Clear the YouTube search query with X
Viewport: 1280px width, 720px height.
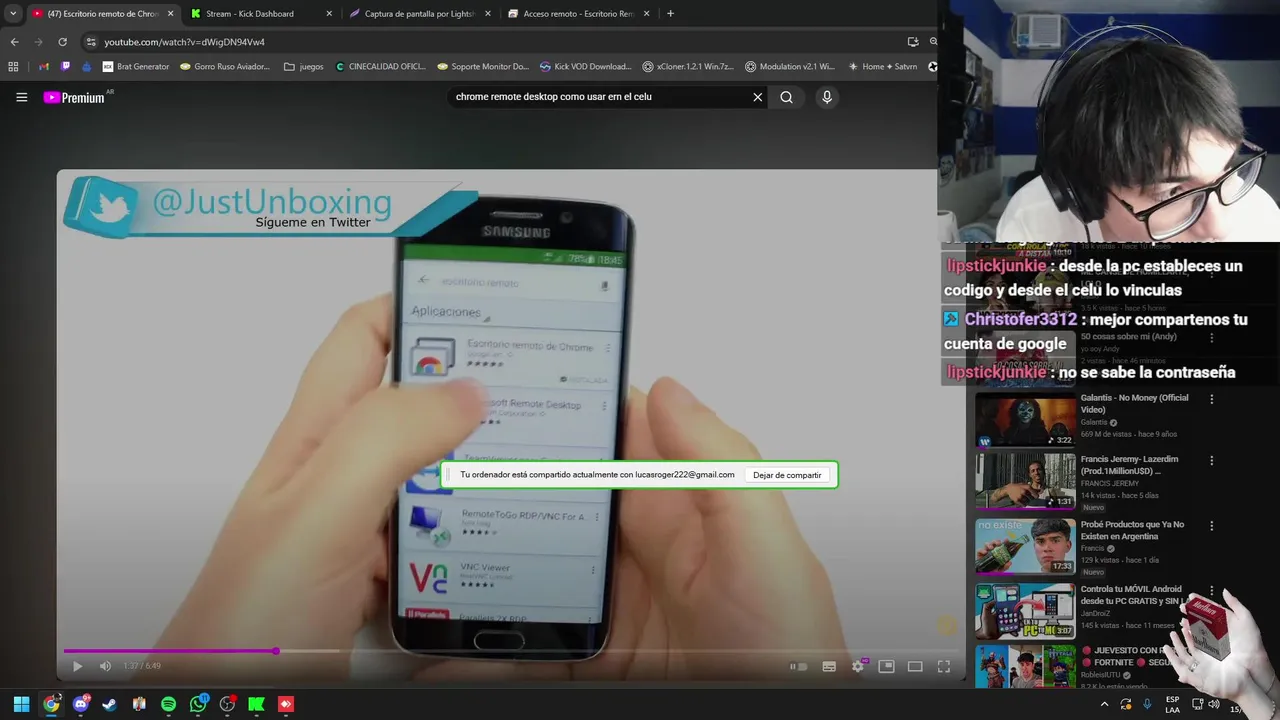[x=757, y=97]
